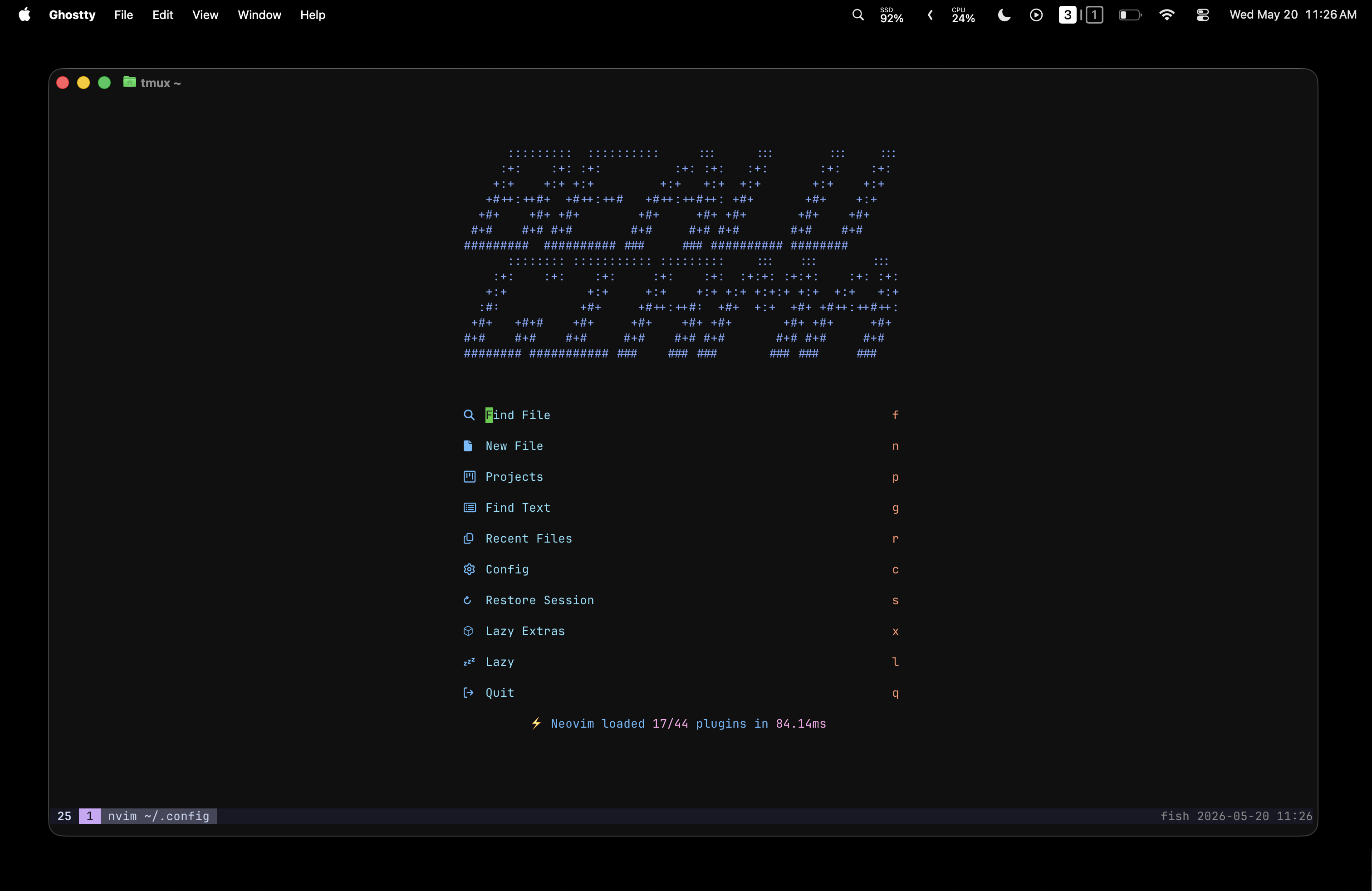Select Find Text on the dashboard

(x=681, y=508)
